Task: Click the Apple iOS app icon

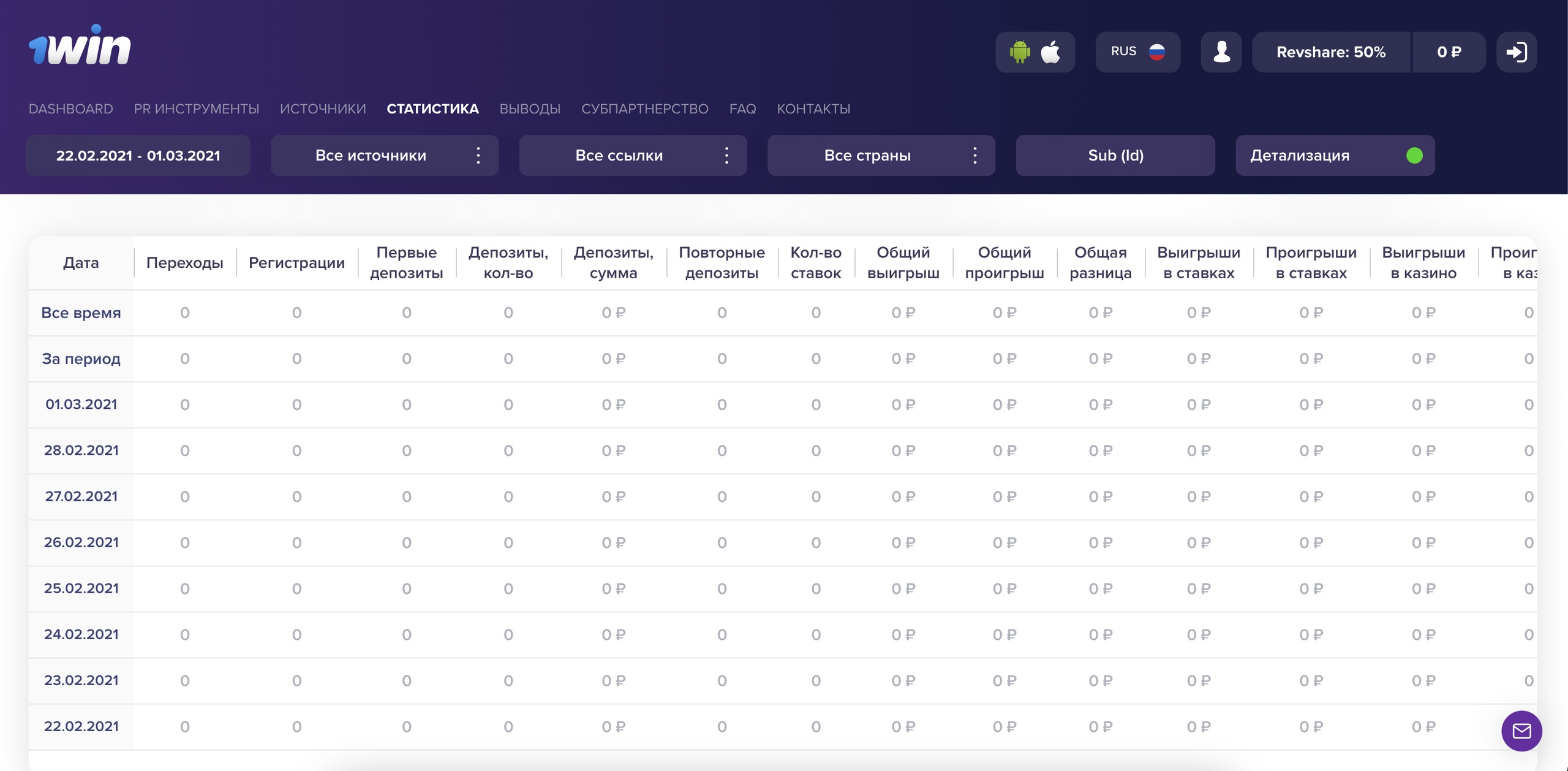Action: pyautogui.click(x=1051, y=52)
